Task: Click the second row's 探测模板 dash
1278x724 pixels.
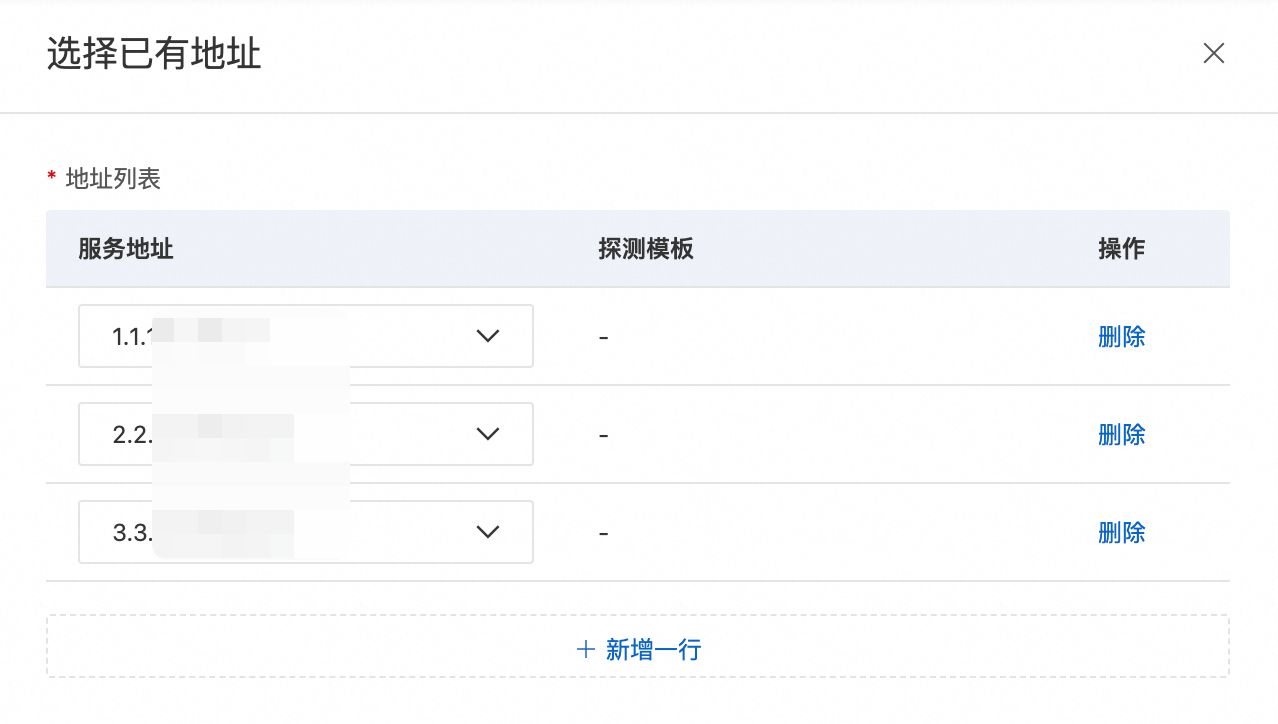Action: tap(604, 435)
